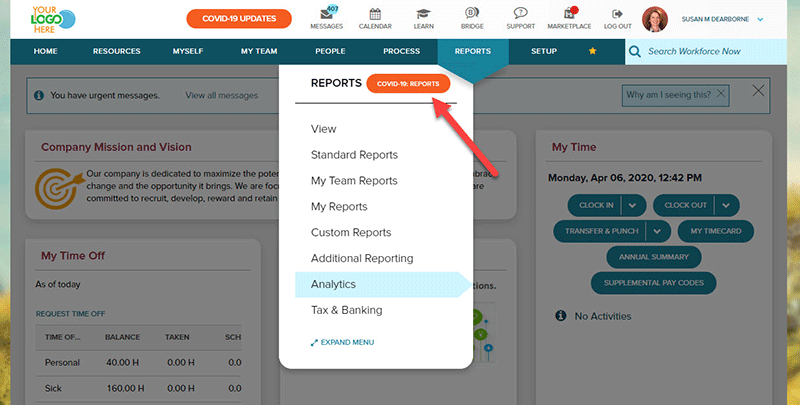Click Expand Menu at bottom of Reports
Image resolution: width=800 pixels, height=405 pixels.
(x=343, y=342)
